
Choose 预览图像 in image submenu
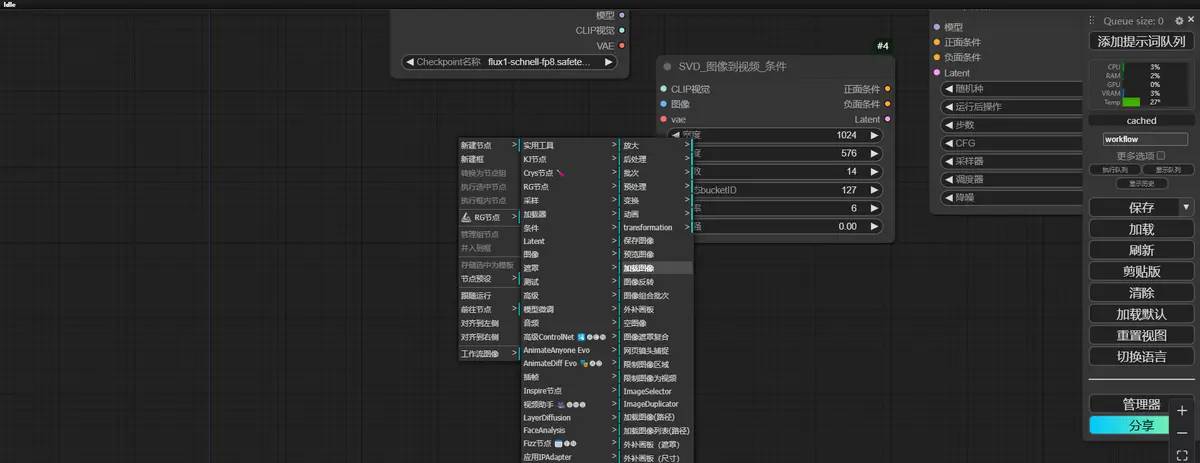tap(656, 255)
